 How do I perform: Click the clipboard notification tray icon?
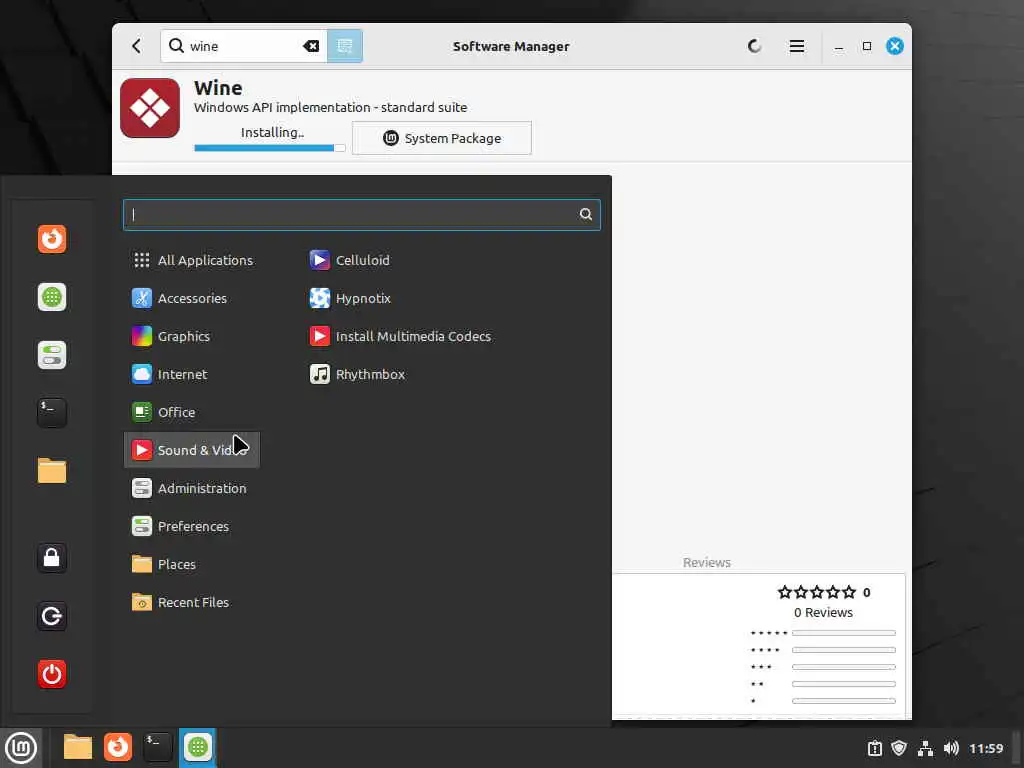tap(874, 748)
